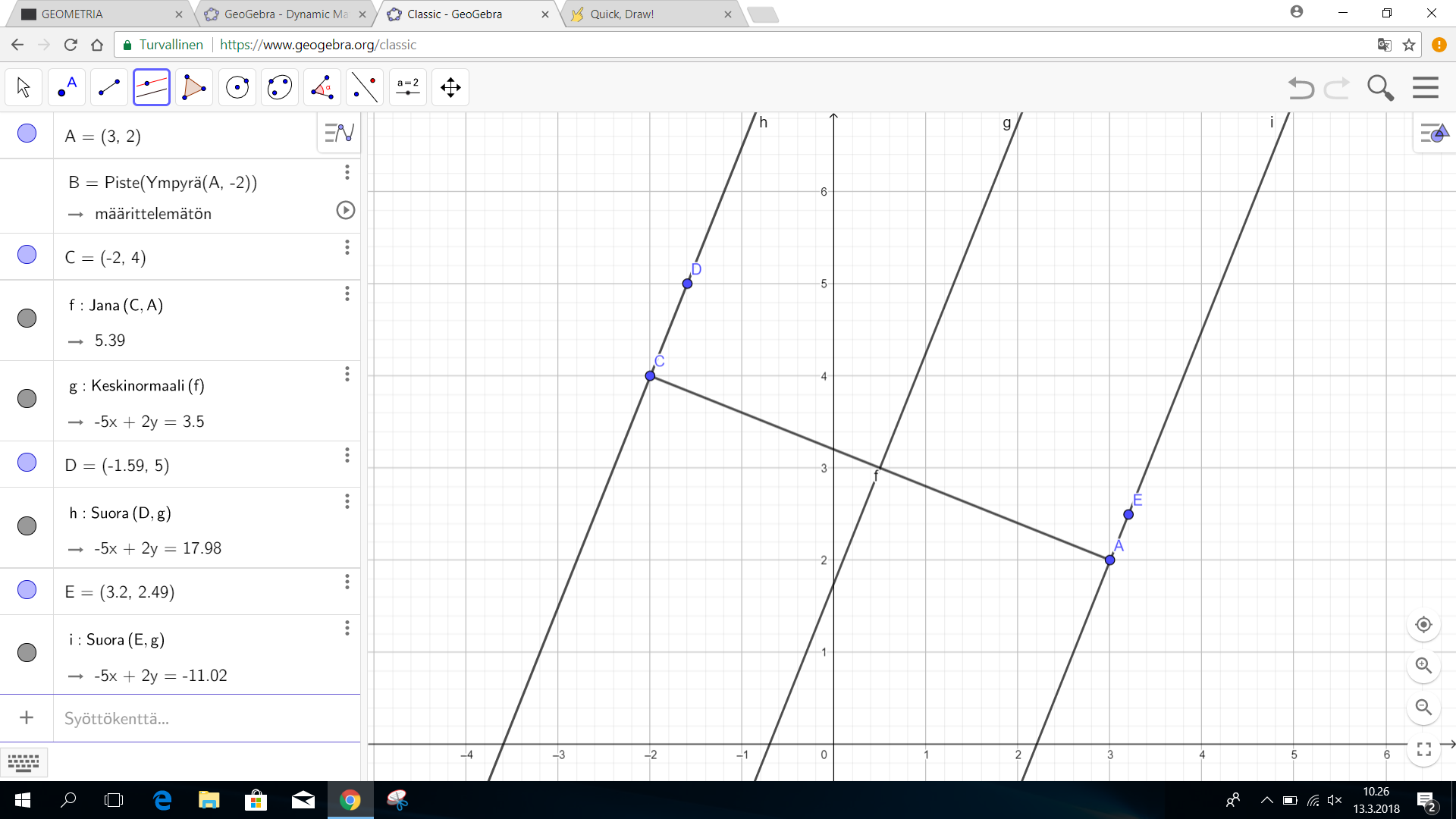Viewport: 1456px width, 819px height.
Task: Toggle visibility of point A
Action: pyautogui.click(x=27, y=134)
